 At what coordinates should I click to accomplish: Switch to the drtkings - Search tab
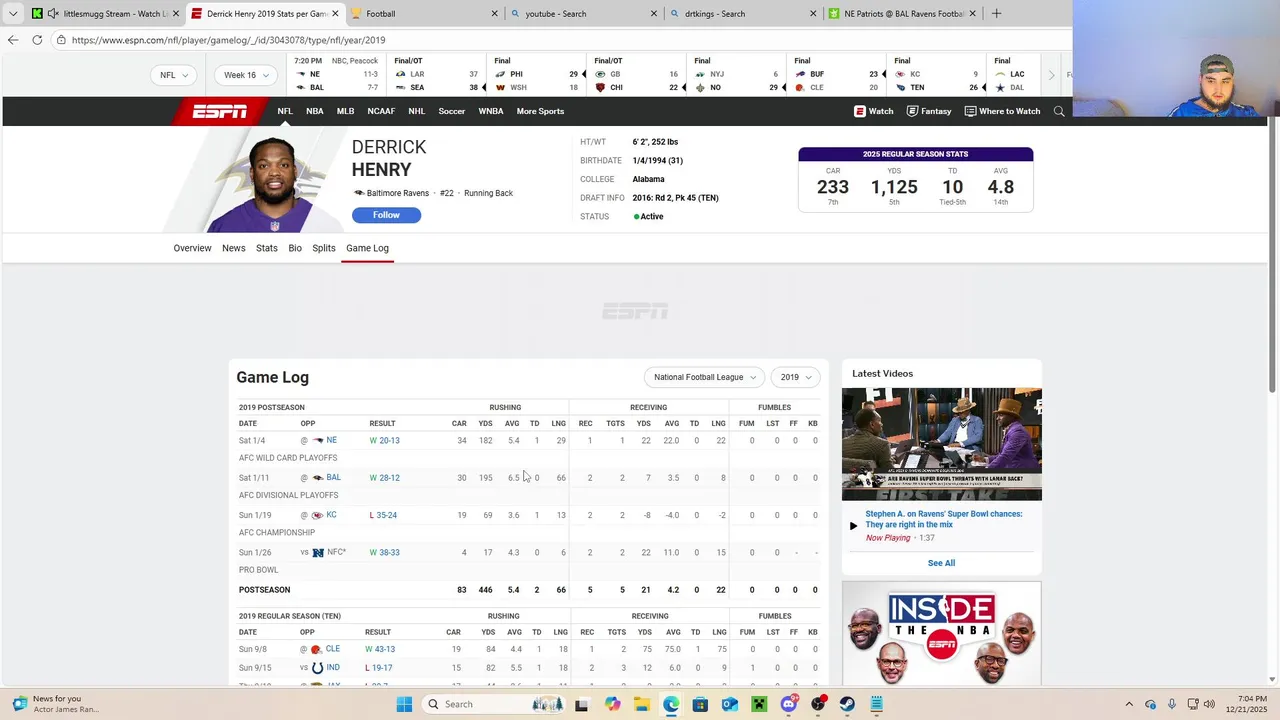pyautogui.click(x=744, y=14)
